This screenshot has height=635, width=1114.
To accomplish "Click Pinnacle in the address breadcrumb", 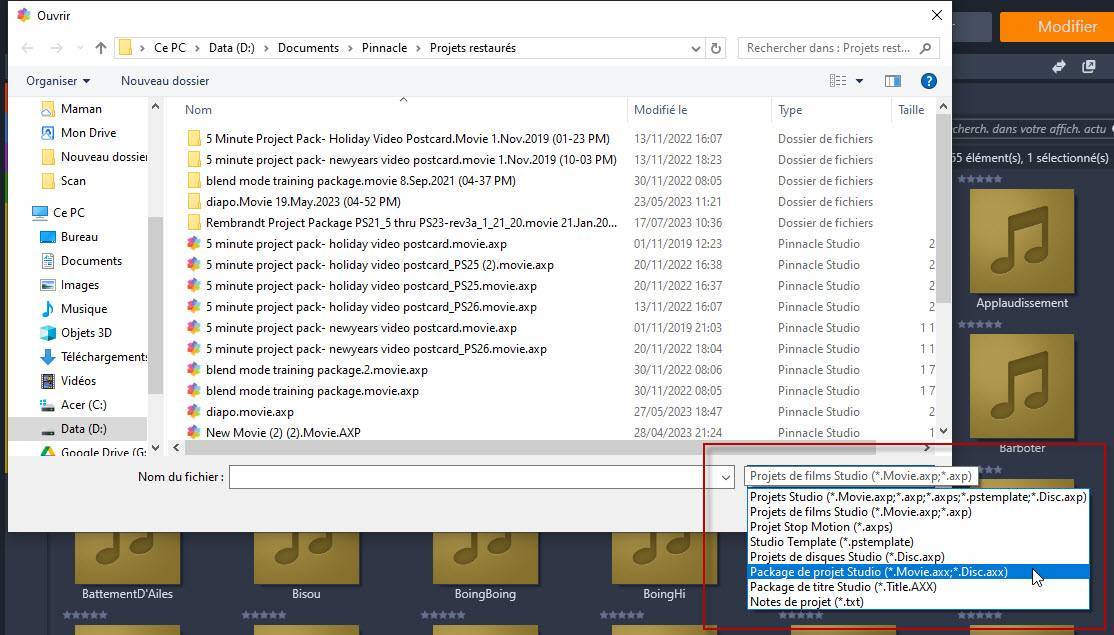I will 384,48.
